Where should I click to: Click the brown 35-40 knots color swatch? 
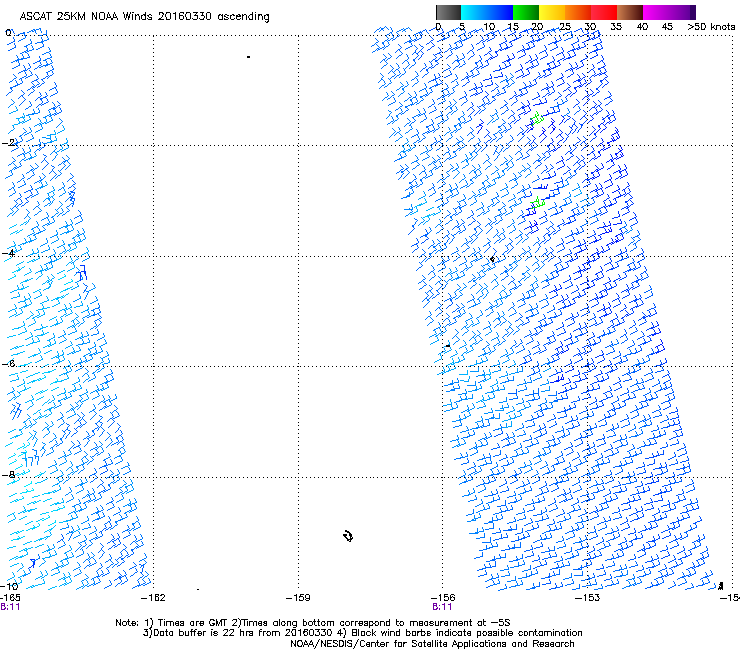pyautogui.click(x=630, y=12)
